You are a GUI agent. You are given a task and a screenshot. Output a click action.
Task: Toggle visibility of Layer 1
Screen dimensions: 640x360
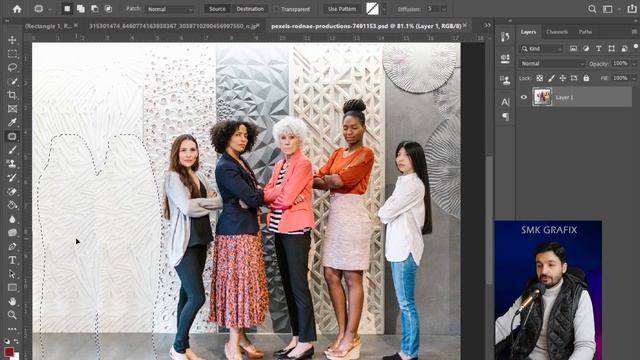click(524, 97)
